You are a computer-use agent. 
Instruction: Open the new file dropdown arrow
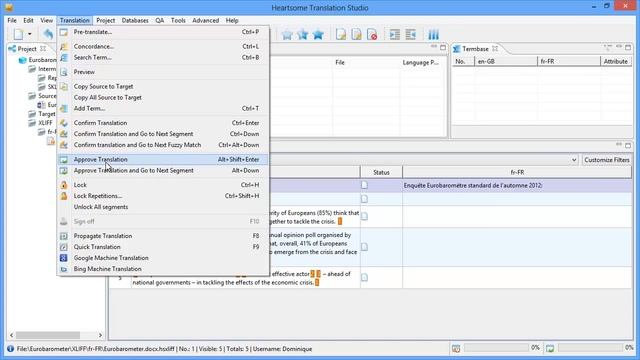click(29, 35)
